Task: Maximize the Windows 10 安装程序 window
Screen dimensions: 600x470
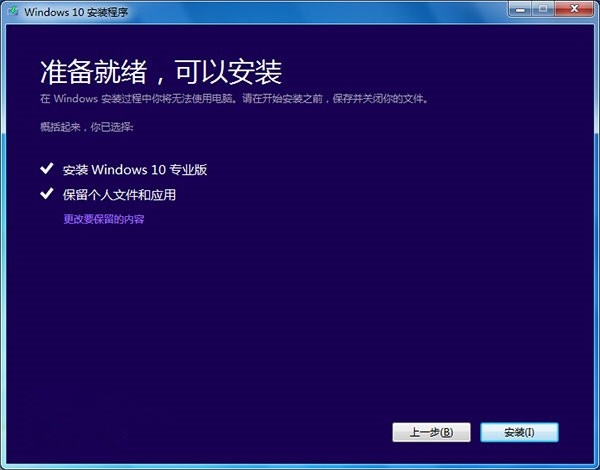Action: click(543, 9)
